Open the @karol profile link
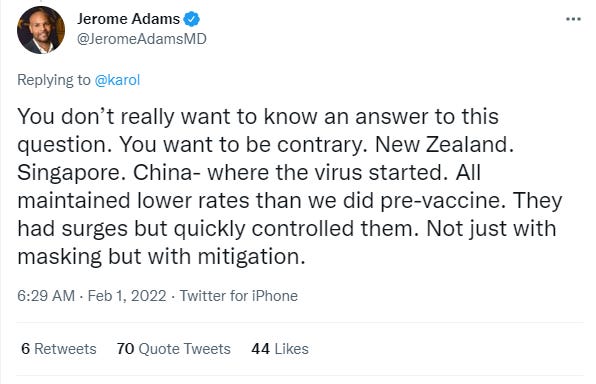This screenshot has width=596, height=384. pyautogui.click(x=117, y=80)
